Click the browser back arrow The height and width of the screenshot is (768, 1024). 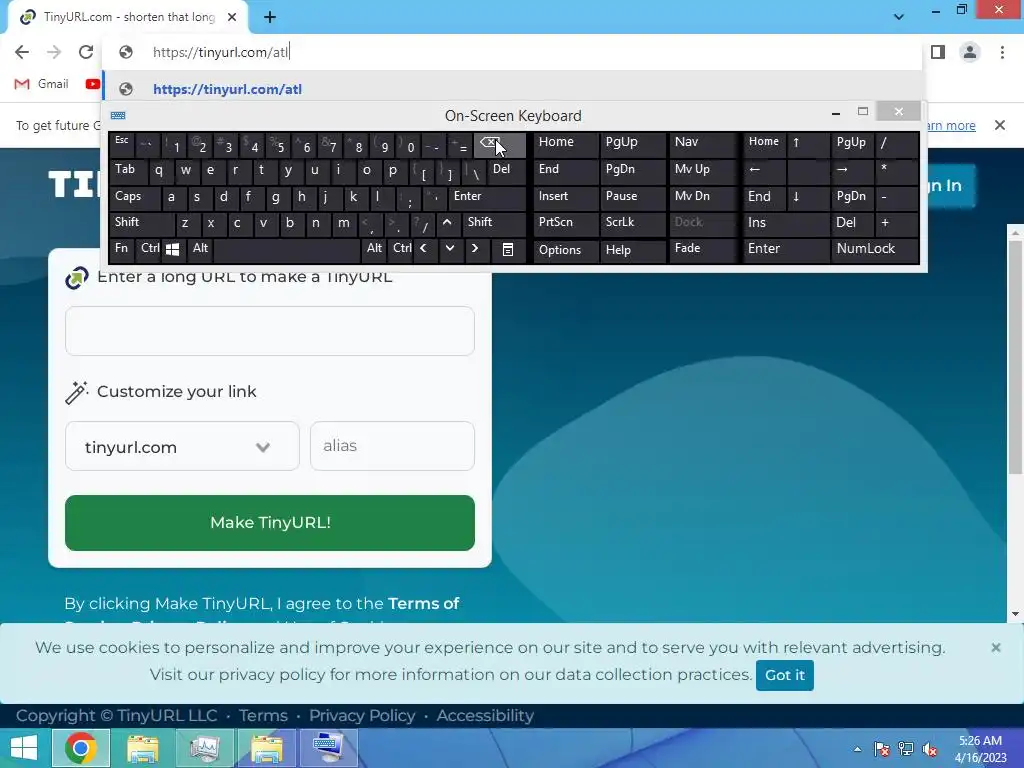[22, 52]
